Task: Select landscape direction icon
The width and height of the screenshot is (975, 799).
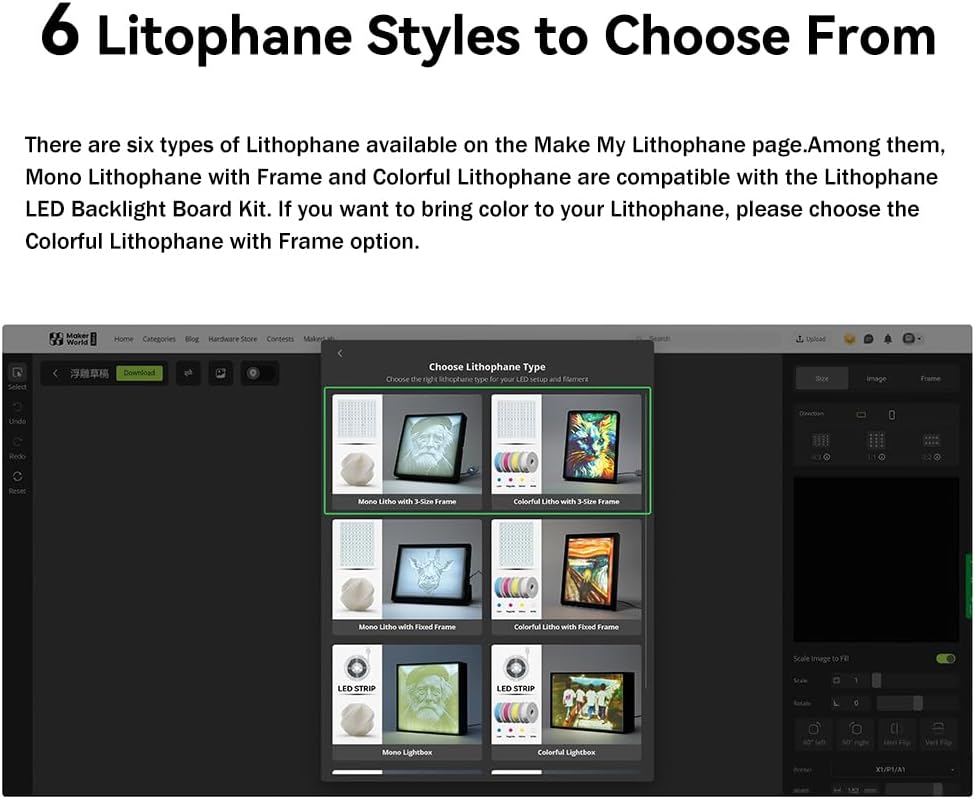Action: 861,415
